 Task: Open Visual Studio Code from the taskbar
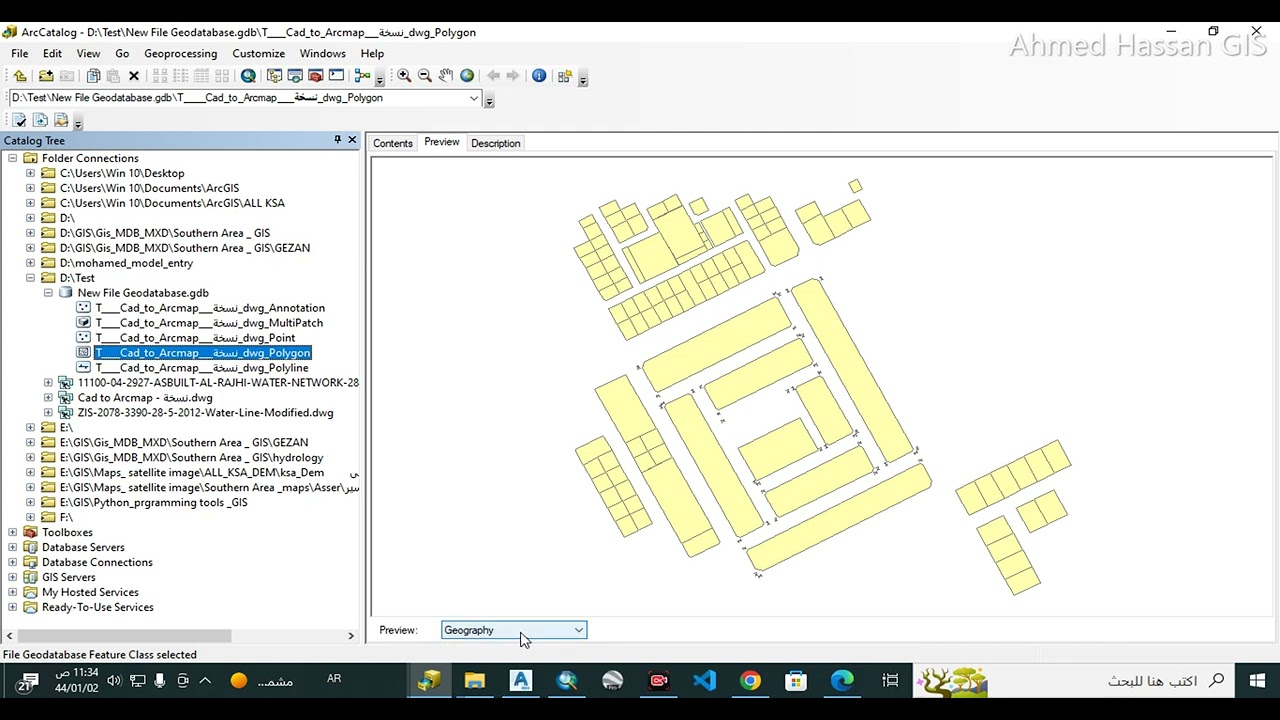pyautogui.click(x=704, y=681)
